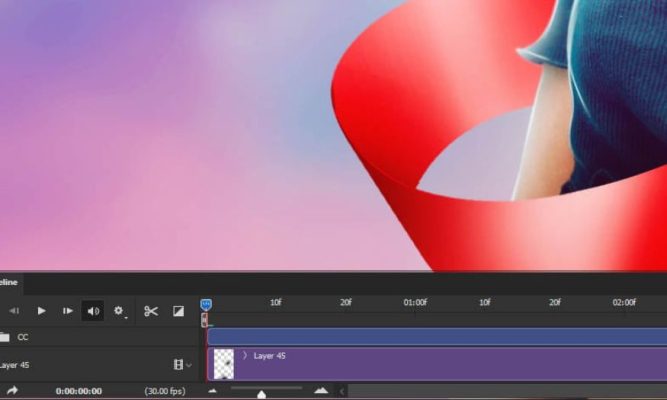Go to the previous frame

[15, 311]
